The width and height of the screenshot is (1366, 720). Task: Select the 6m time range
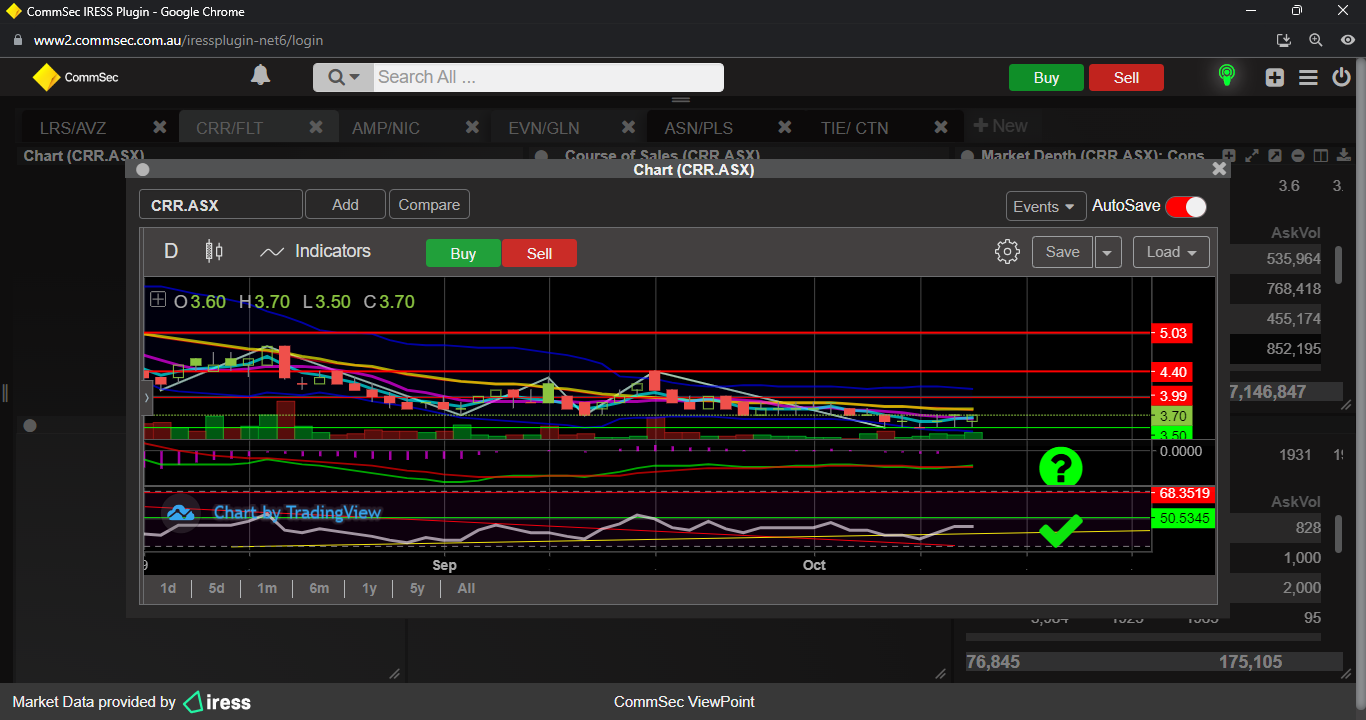[319, 588]
